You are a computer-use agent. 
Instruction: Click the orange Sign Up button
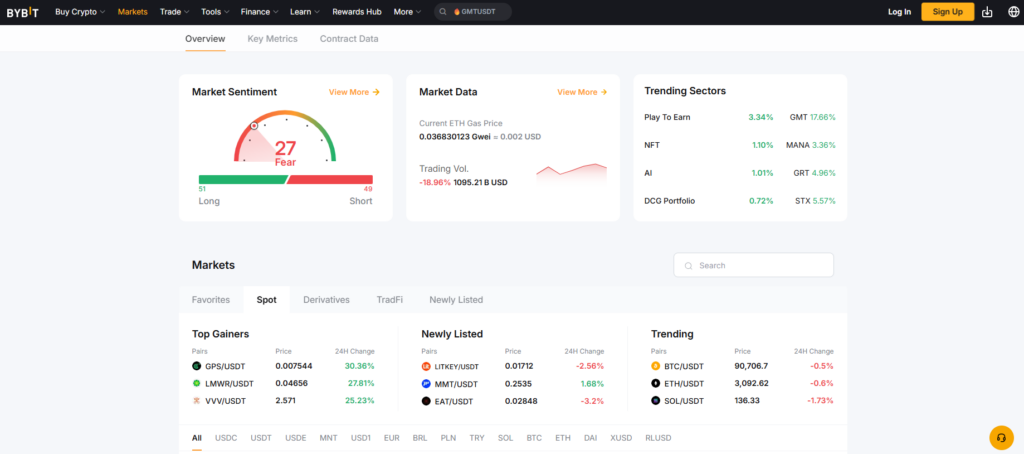[x=947, y=12]
